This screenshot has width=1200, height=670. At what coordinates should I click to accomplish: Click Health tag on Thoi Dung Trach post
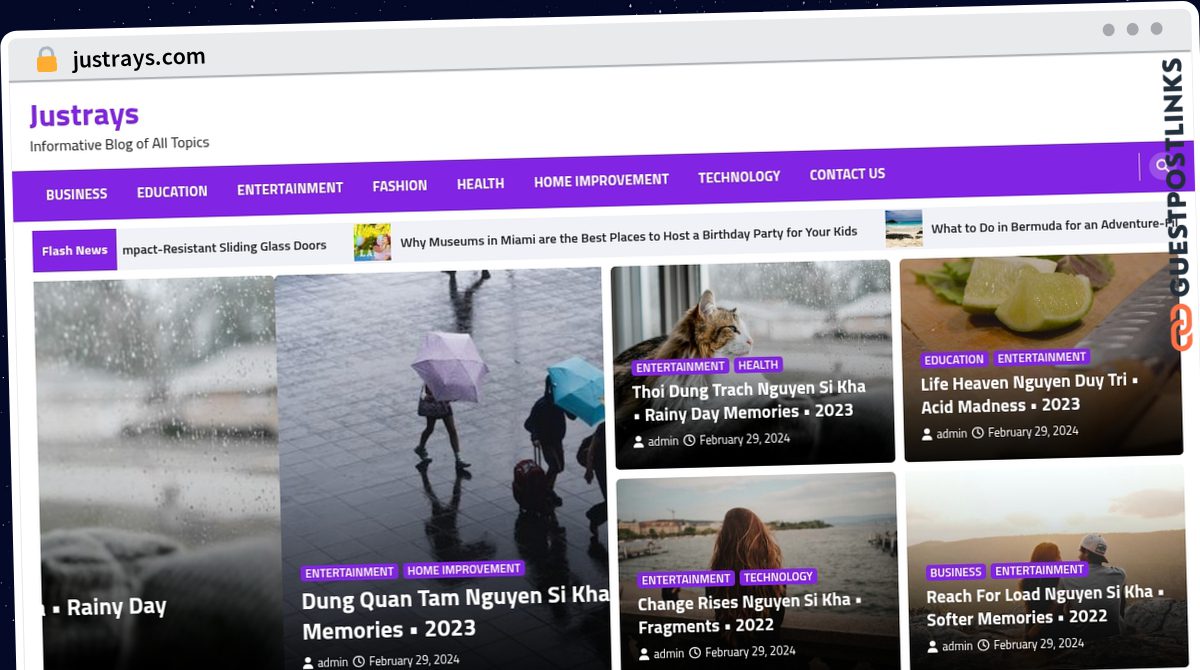coord(758,365)
